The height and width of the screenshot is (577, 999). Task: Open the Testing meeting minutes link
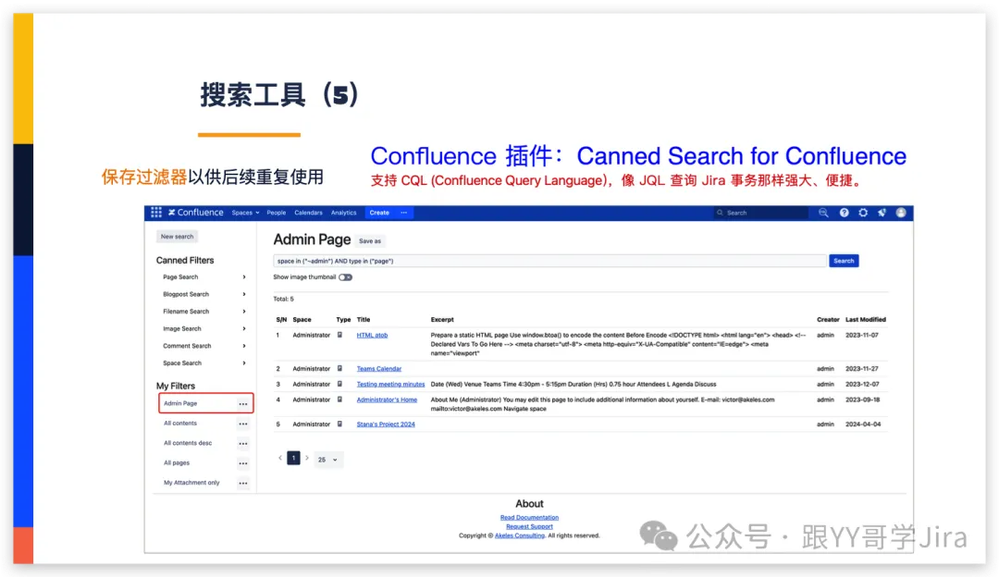(391, 384)
